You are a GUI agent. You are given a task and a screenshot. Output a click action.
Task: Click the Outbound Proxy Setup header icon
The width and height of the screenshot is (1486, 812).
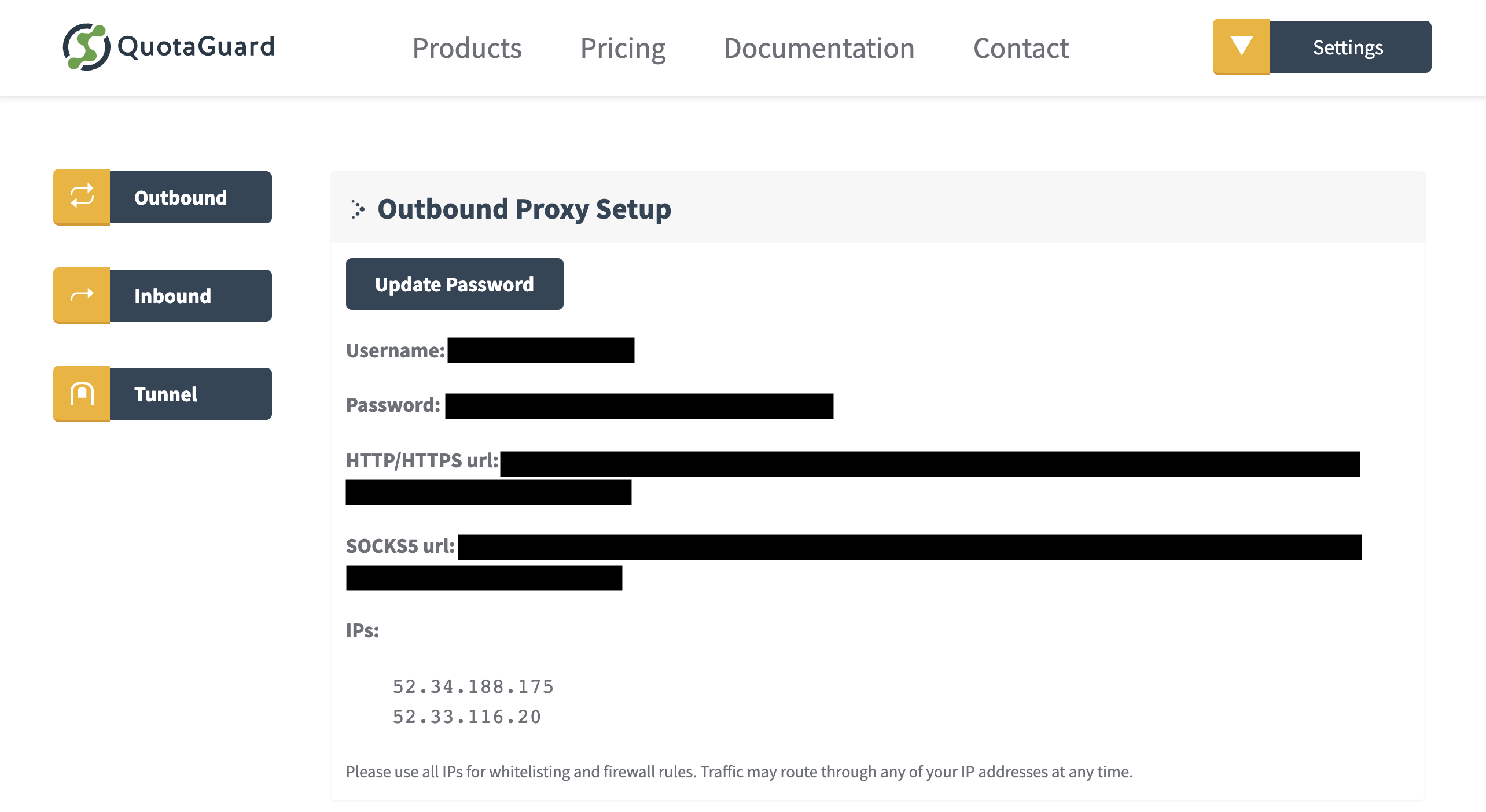(x=359, y=209)
